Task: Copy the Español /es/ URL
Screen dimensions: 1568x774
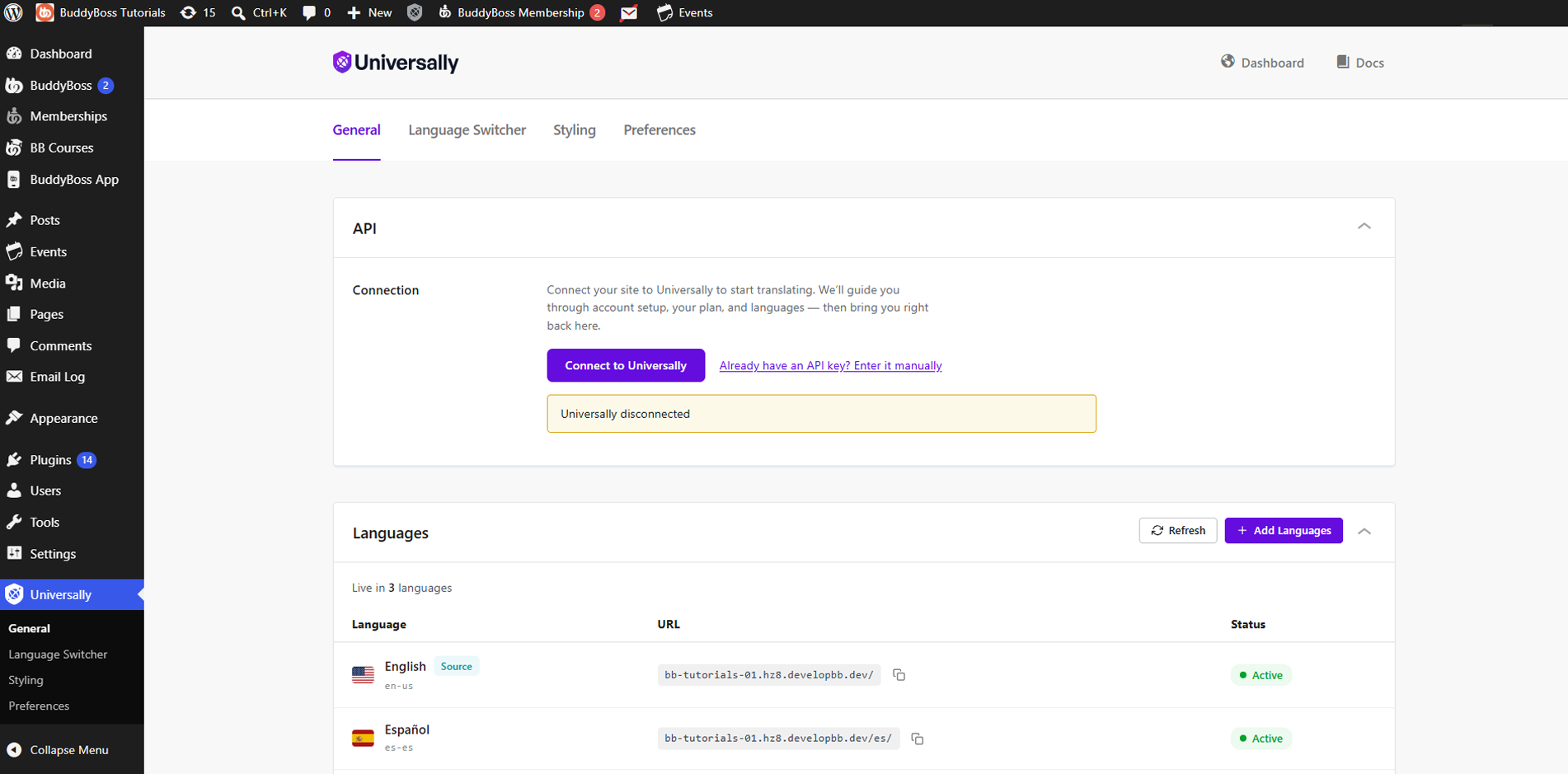Action: pyautogui.click(x=918, y=739)
